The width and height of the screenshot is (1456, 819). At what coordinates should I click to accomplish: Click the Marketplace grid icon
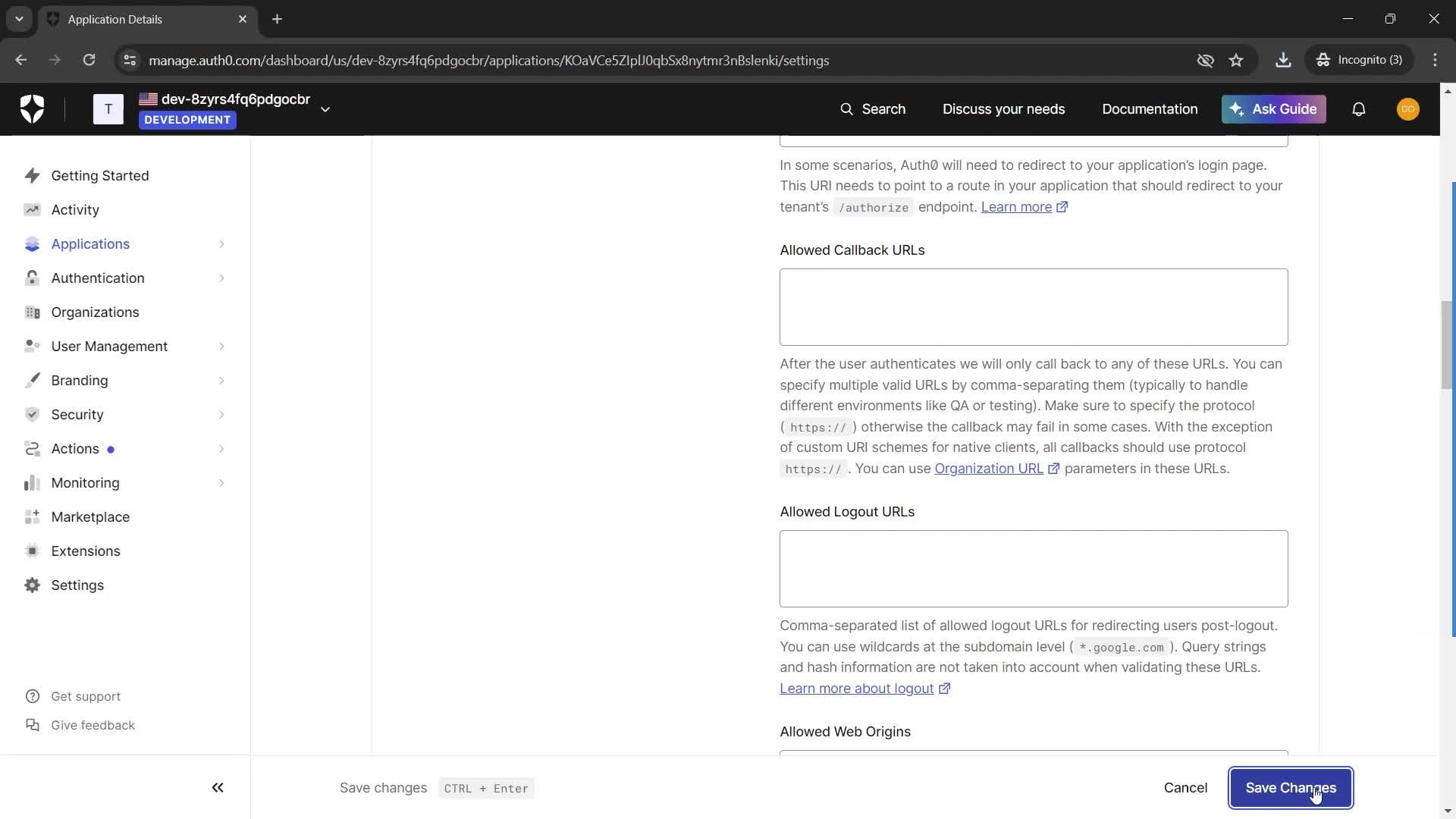32,517
